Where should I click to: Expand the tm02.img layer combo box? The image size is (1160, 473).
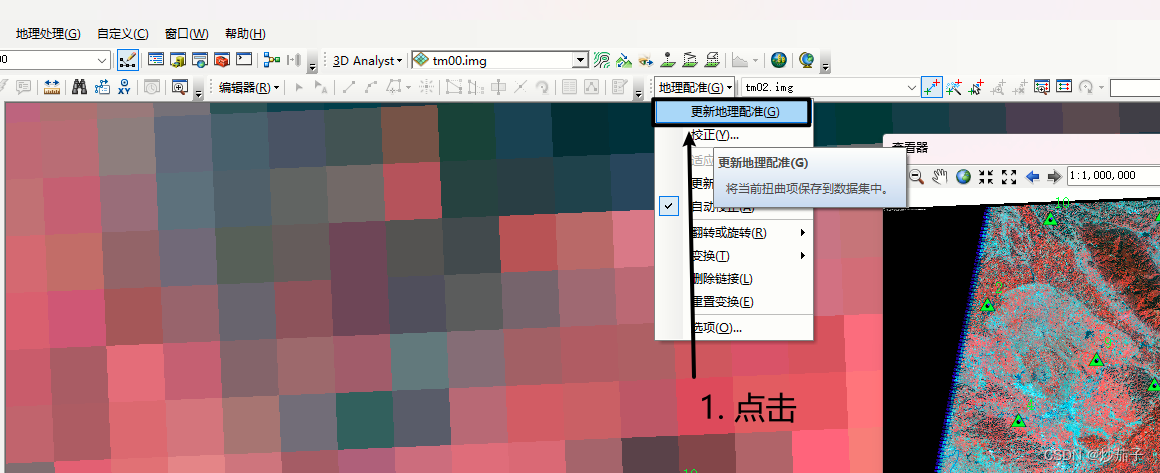click(x=912, y=88)
